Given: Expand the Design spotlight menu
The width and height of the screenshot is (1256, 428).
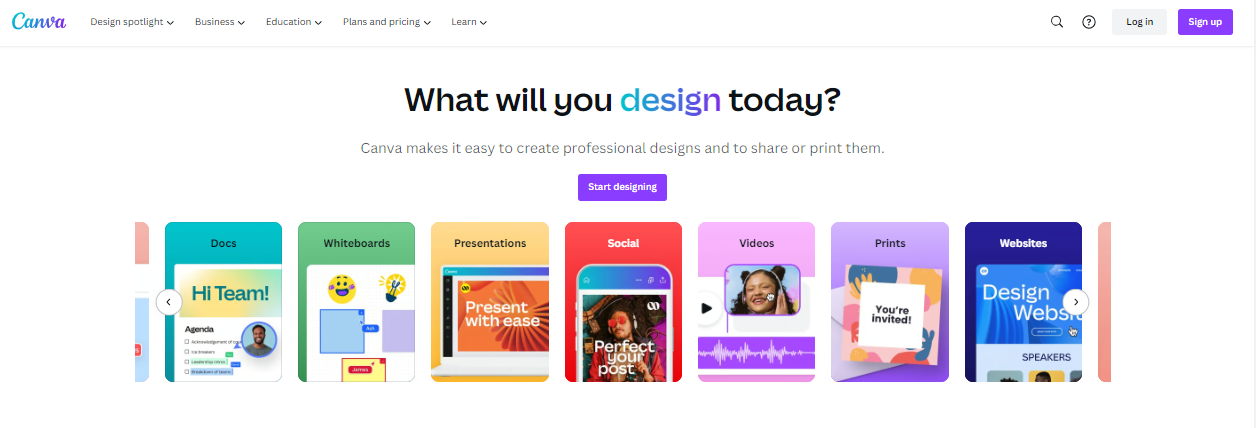Looking at the screenshot, I should coord(132,22).
